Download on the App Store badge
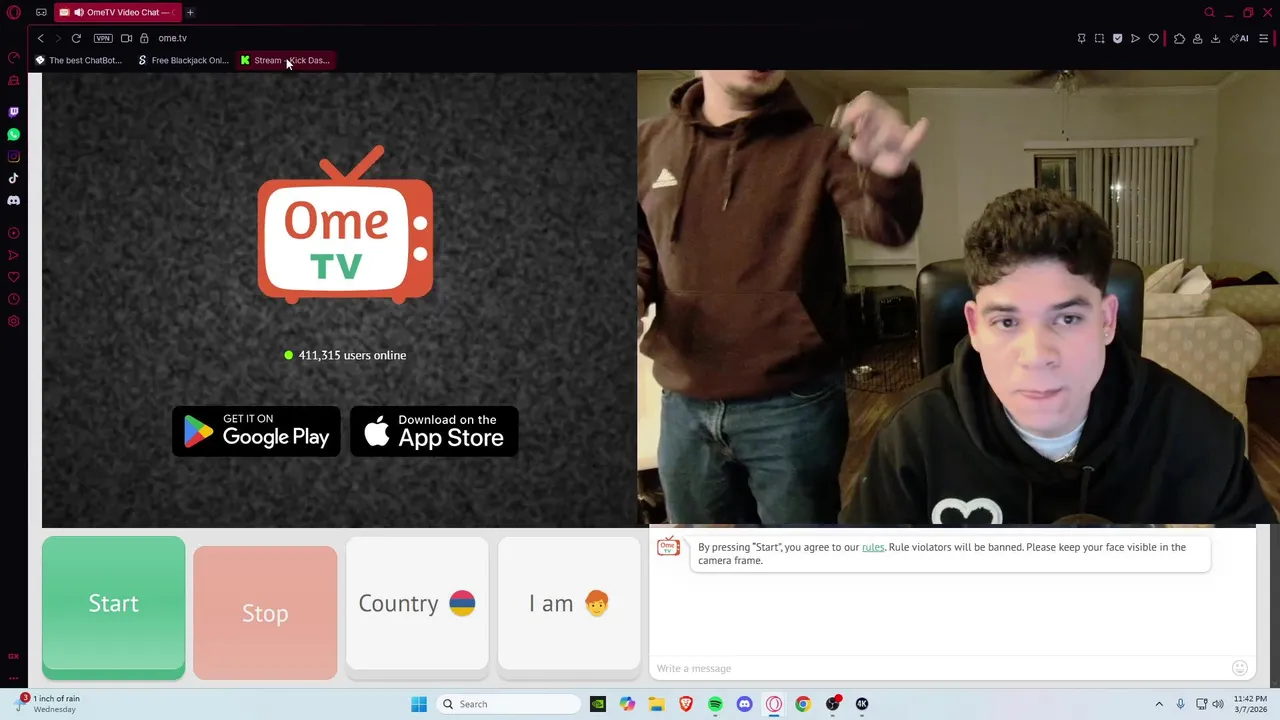Image resolution: width=1280 pixels, height=720 pixels. click(x=434, y=431)
